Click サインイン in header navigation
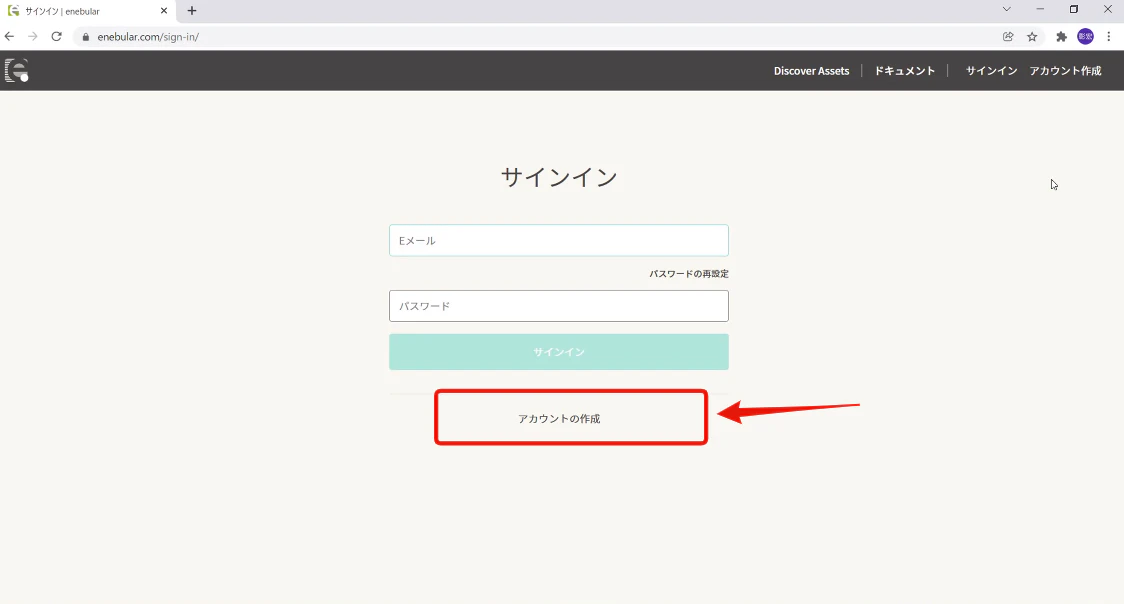Image resolution: width=1124 pixels, height=604 pixels. point(991,71)
